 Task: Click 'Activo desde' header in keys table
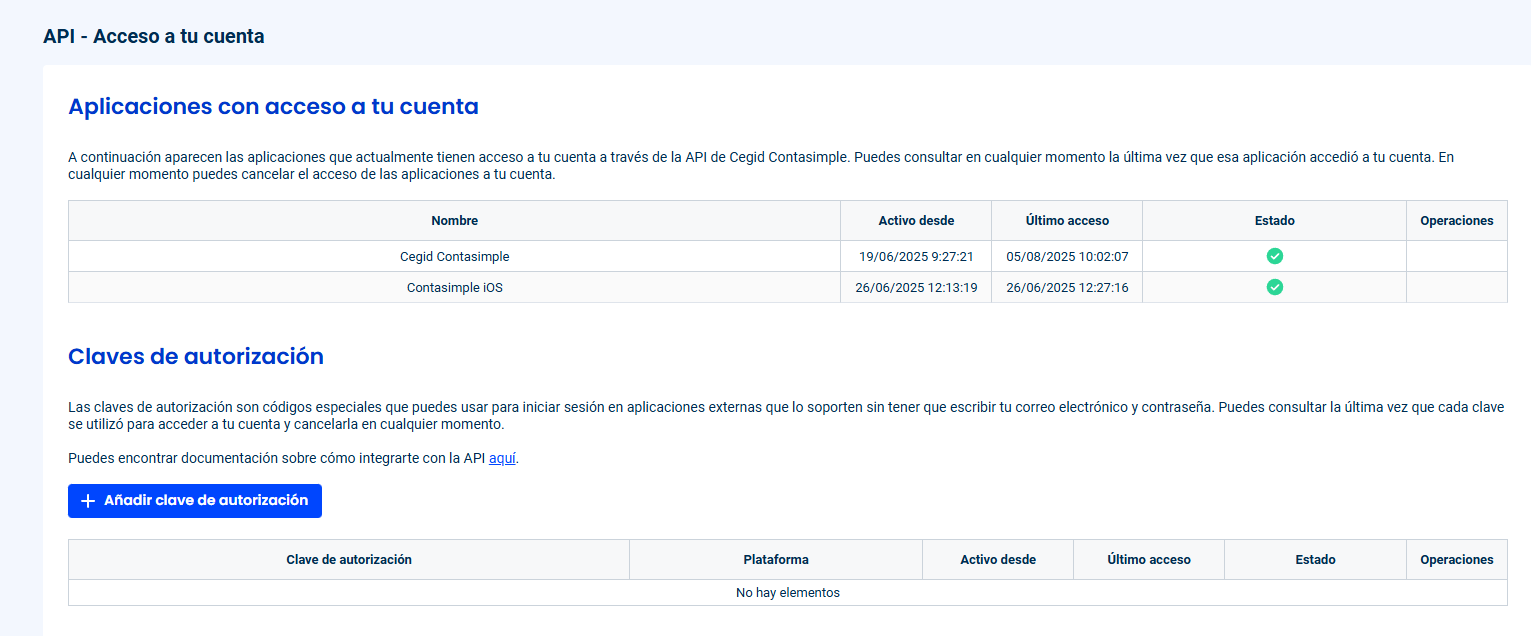[x=998, y=560]
